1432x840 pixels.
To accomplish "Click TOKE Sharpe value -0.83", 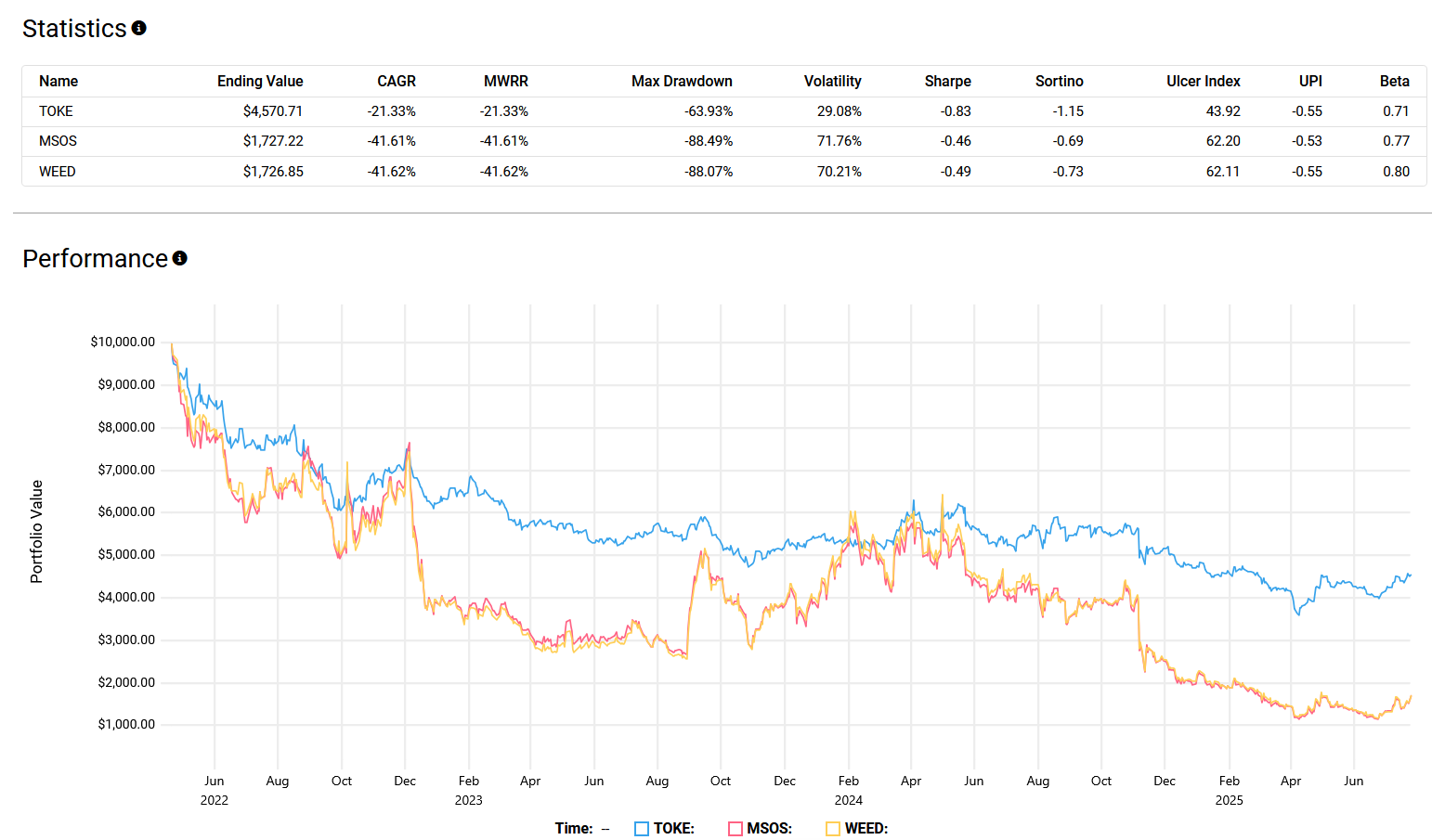I will click(x=956, y=111).
